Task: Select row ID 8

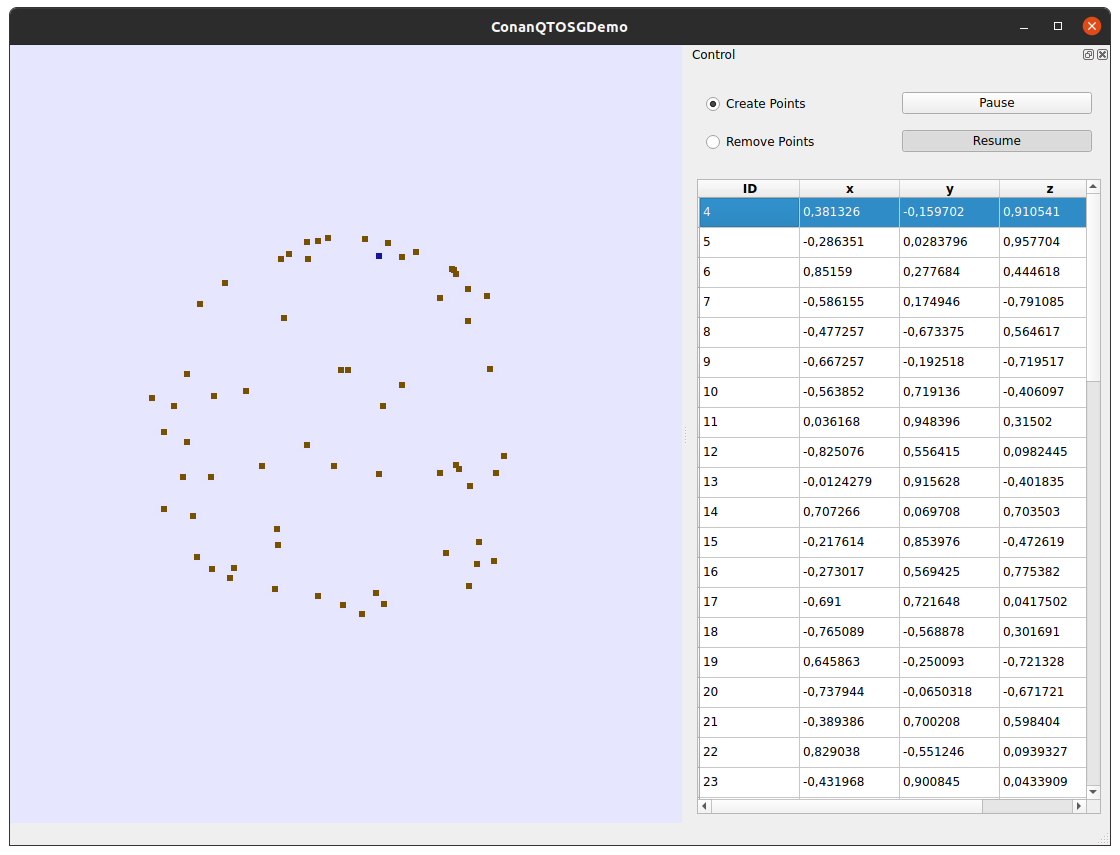Action: 749,332
